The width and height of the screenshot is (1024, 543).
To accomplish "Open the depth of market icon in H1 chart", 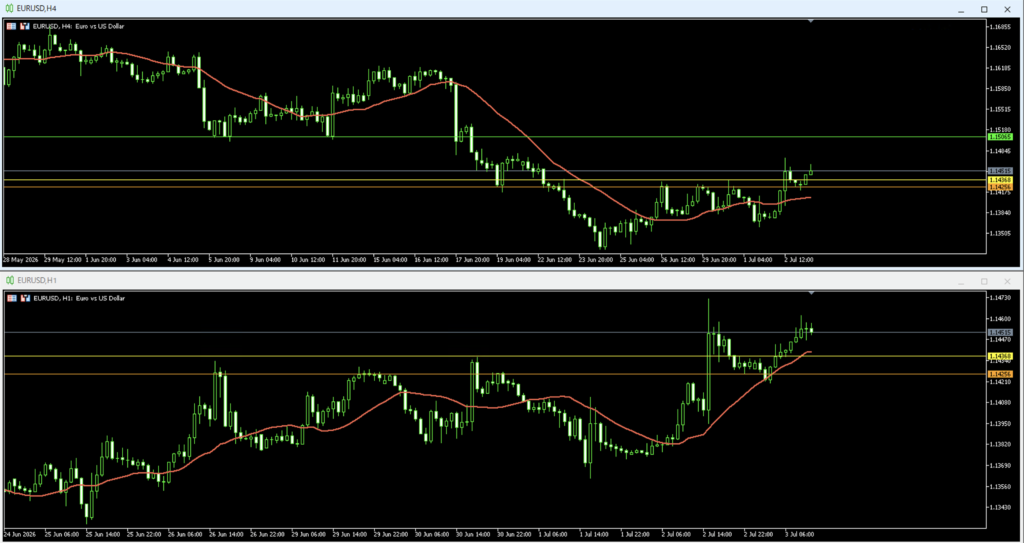I will pos(25,298).
